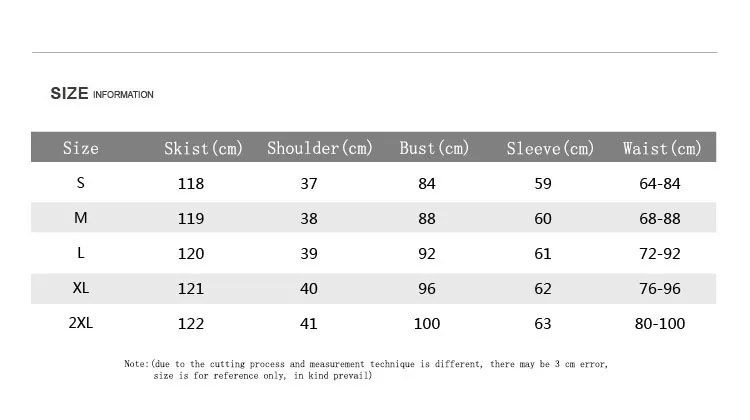This screenshot has width=750, height=420.
Task: Click the bust value 92
Action: 427,254
